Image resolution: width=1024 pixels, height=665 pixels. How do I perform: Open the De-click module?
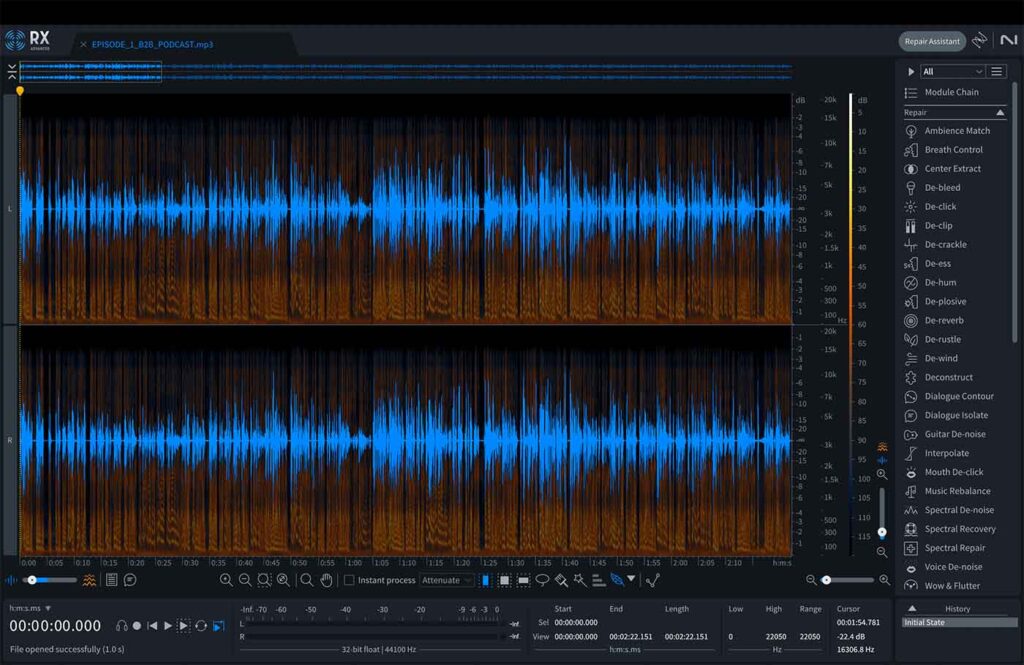click(939, 207)
